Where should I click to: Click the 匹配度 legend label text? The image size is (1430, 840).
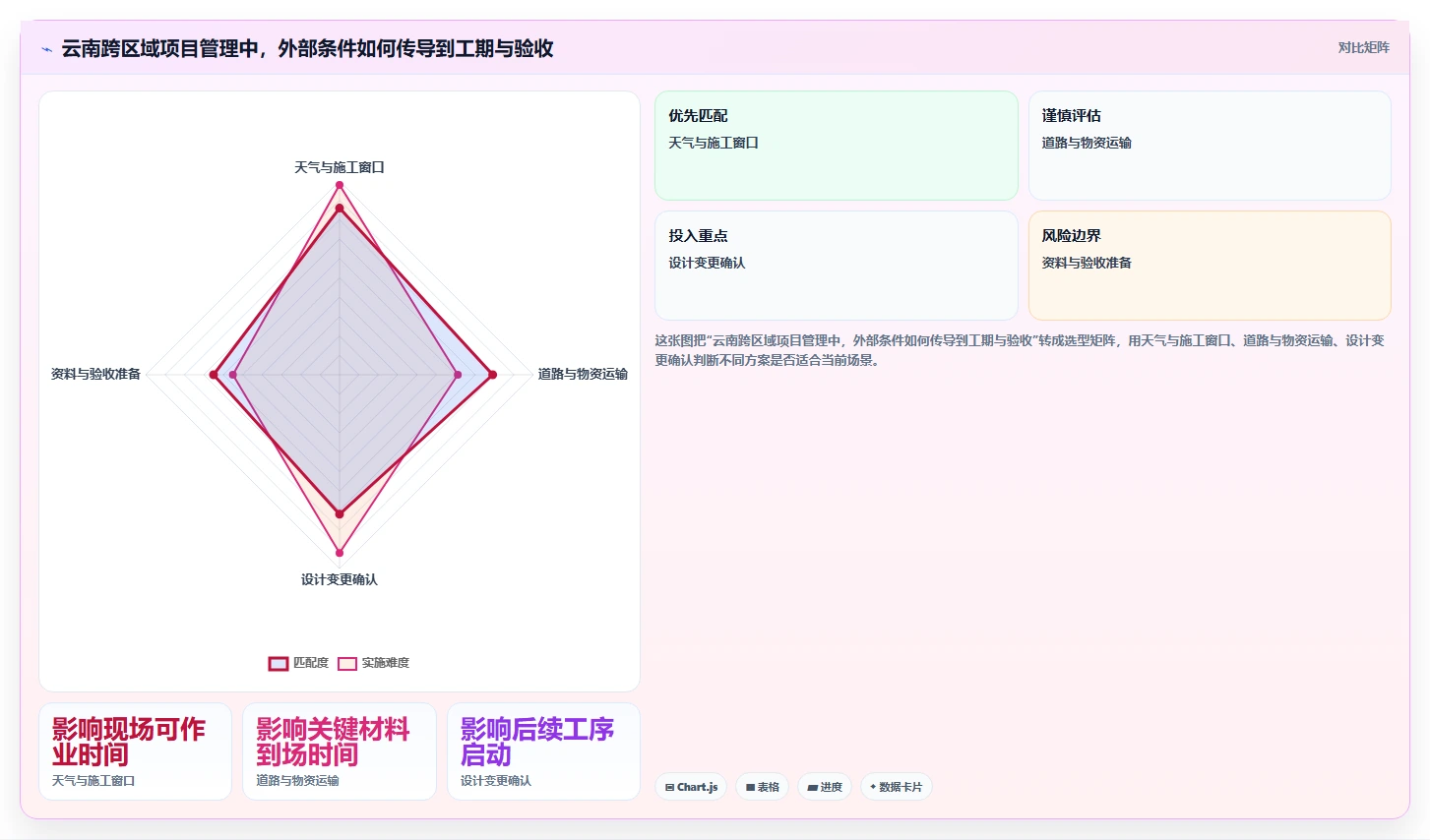[x=311, y=663]
